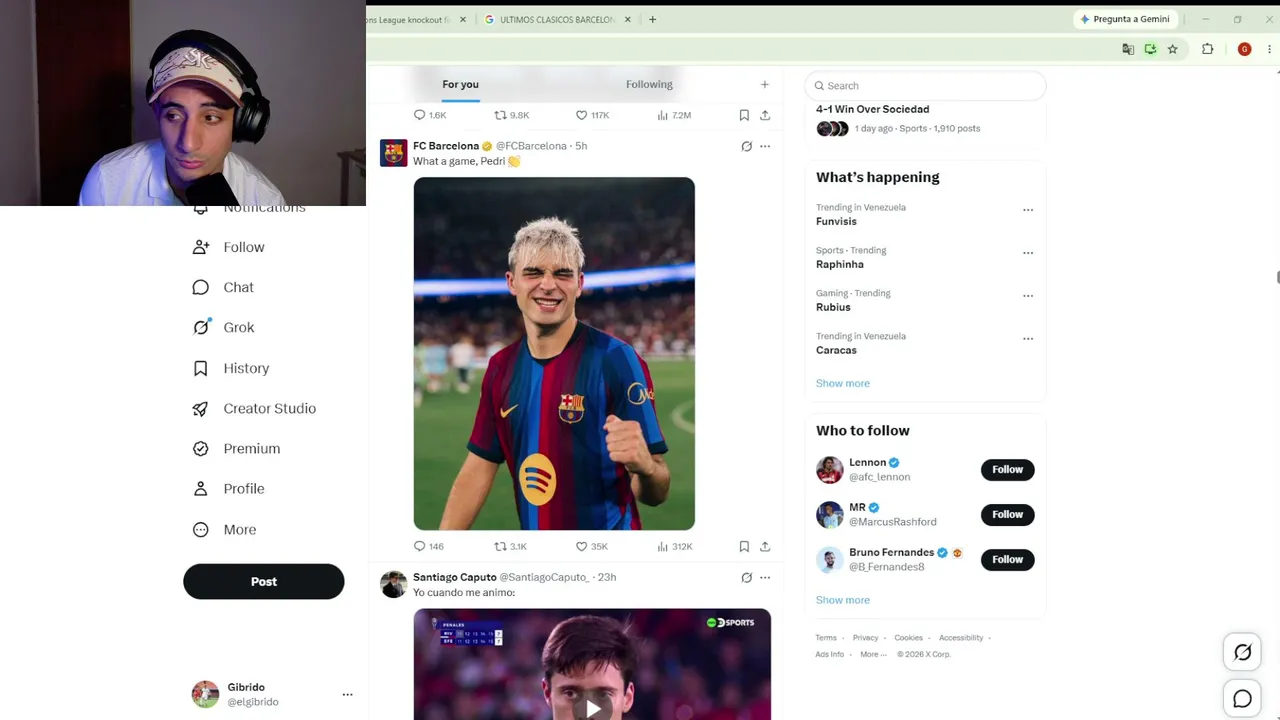Expand More in the X sidebar
The height and width of the screenshot is (720, 1280).
(225, 529)
